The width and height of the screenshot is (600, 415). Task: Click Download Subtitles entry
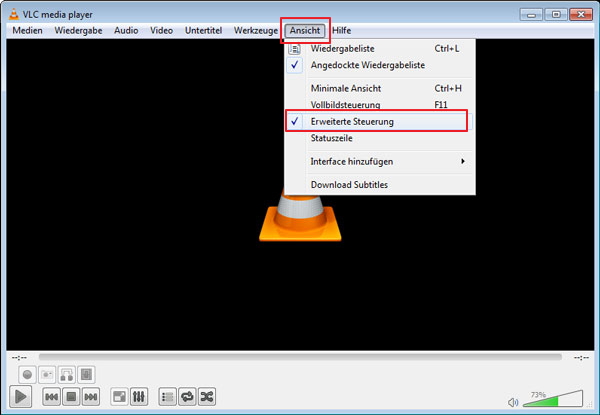click(x=380, y=185)
